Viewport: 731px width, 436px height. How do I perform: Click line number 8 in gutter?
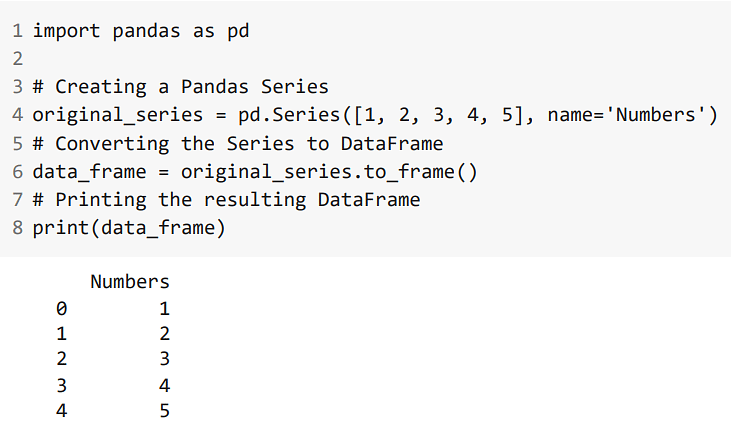(18, 228)
